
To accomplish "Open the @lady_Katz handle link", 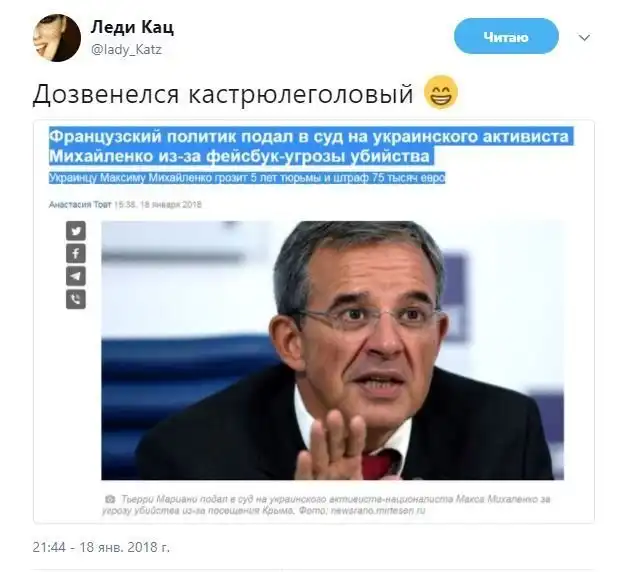I will pos(127,50).
